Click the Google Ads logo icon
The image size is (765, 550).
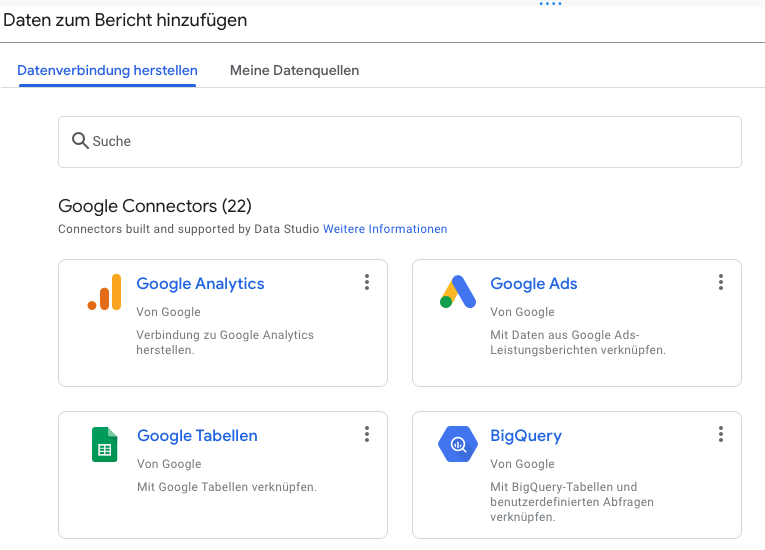(458, 292)
